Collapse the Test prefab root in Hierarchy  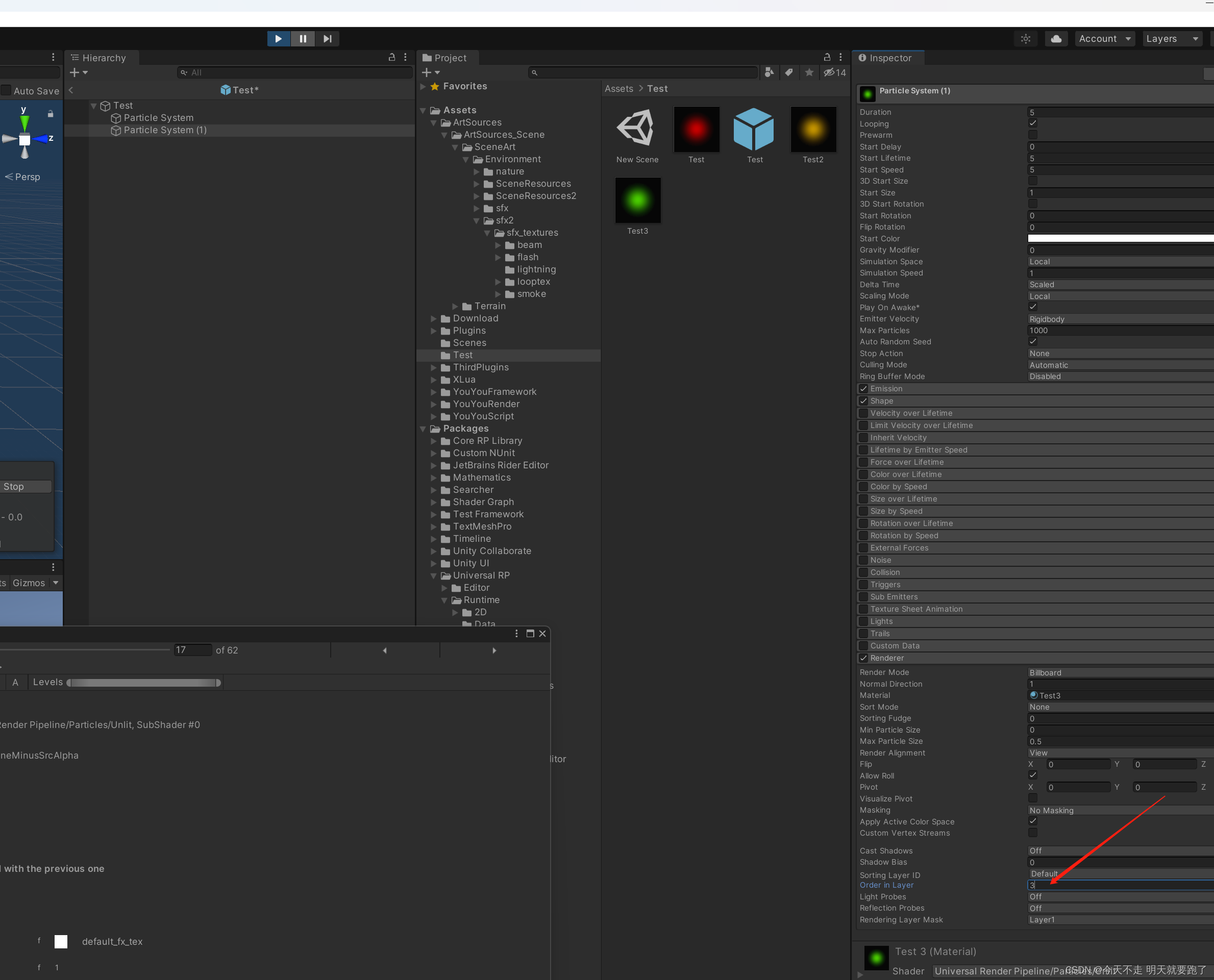click(94, 106)
